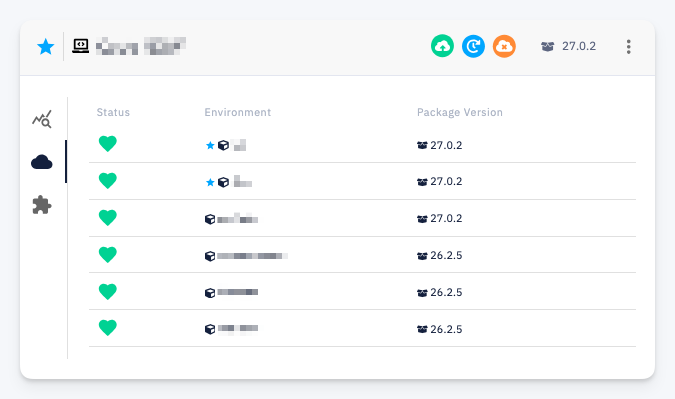The height and width of the screenshot is (399, 675).
Task: Click the Package Version column header
Action: coord(460,112)
